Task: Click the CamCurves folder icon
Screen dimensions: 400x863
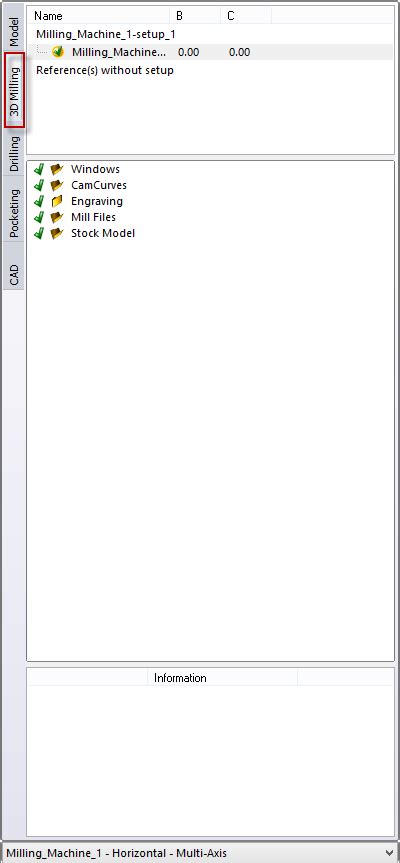Action: [x=57, y=185]
